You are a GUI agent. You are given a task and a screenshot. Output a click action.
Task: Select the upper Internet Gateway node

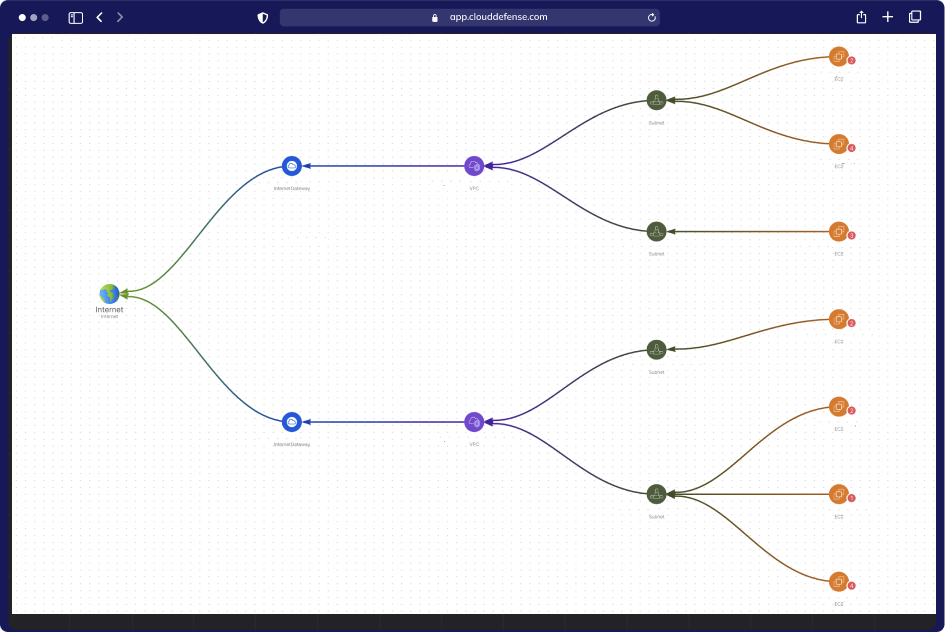click(291, 166)
